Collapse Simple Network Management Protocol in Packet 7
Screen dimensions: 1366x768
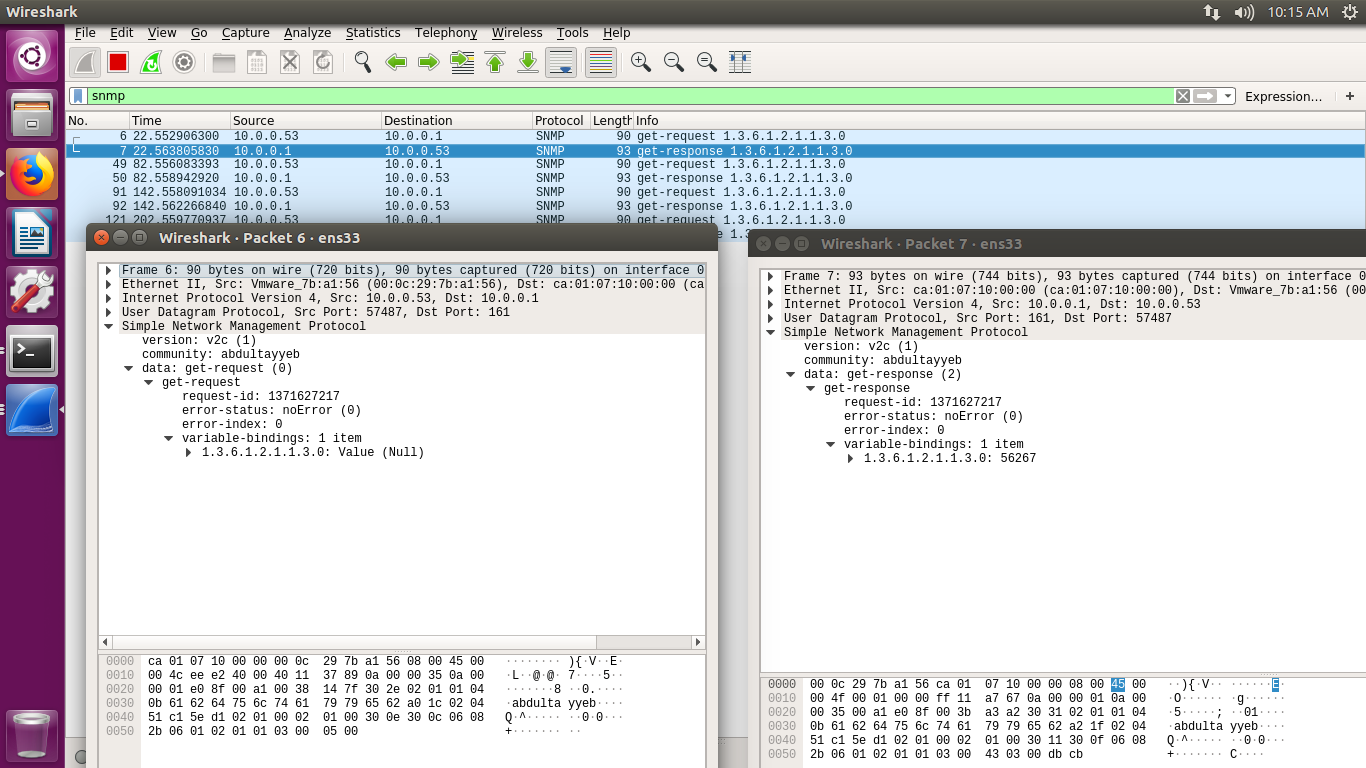tap(770, 332)
